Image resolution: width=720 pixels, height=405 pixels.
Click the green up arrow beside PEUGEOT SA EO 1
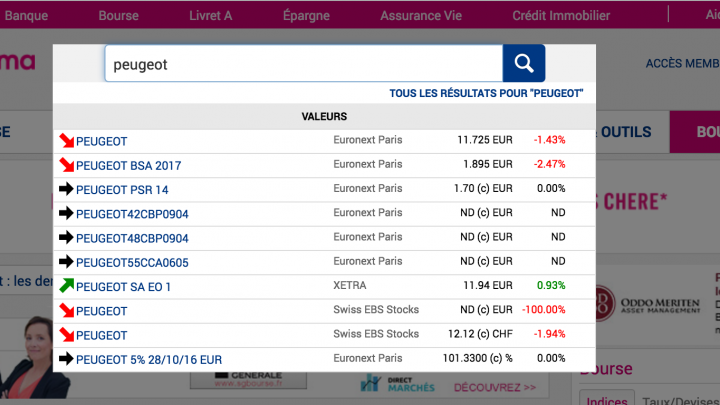67,286
